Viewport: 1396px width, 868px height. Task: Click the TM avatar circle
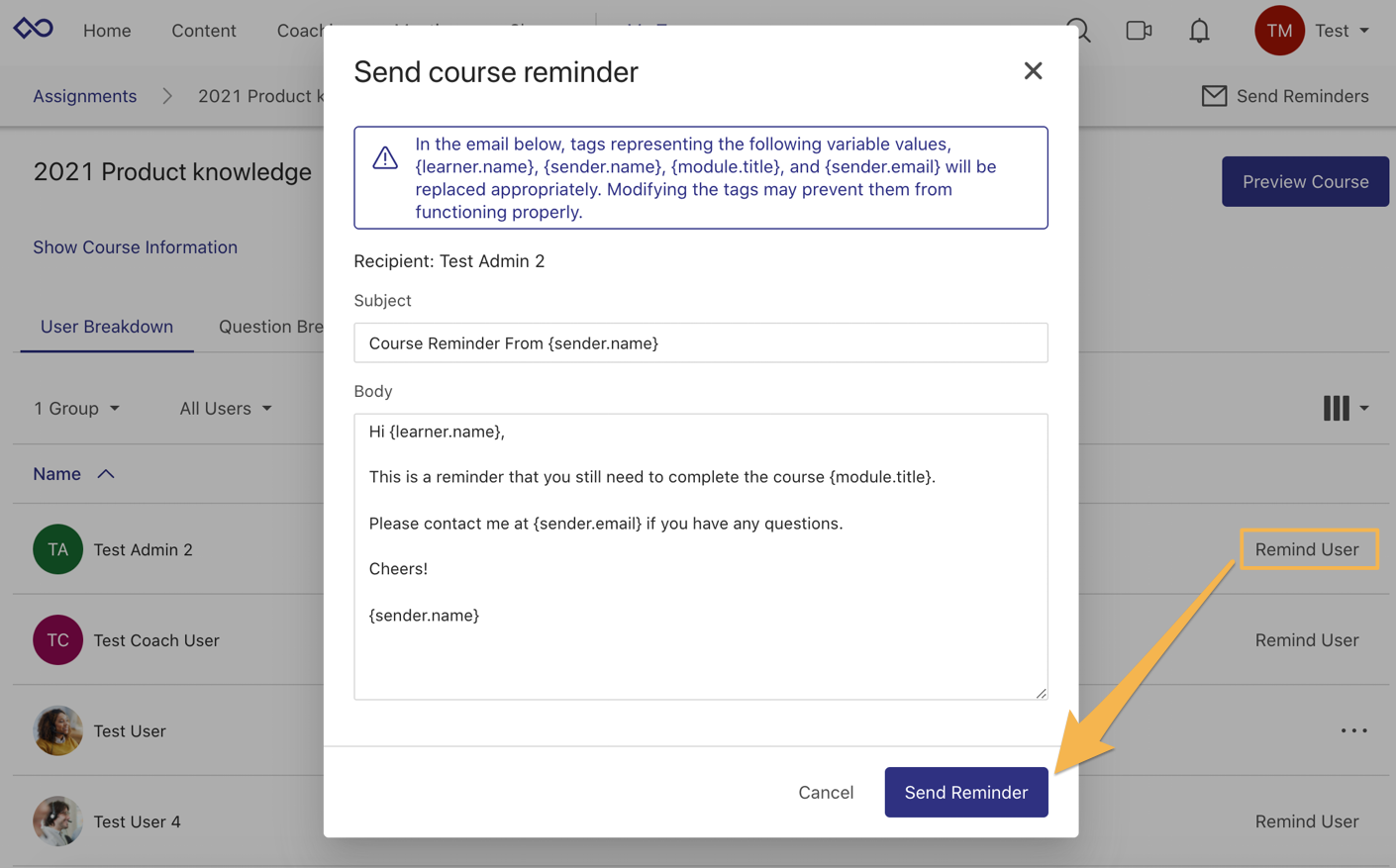[1279, 30]
